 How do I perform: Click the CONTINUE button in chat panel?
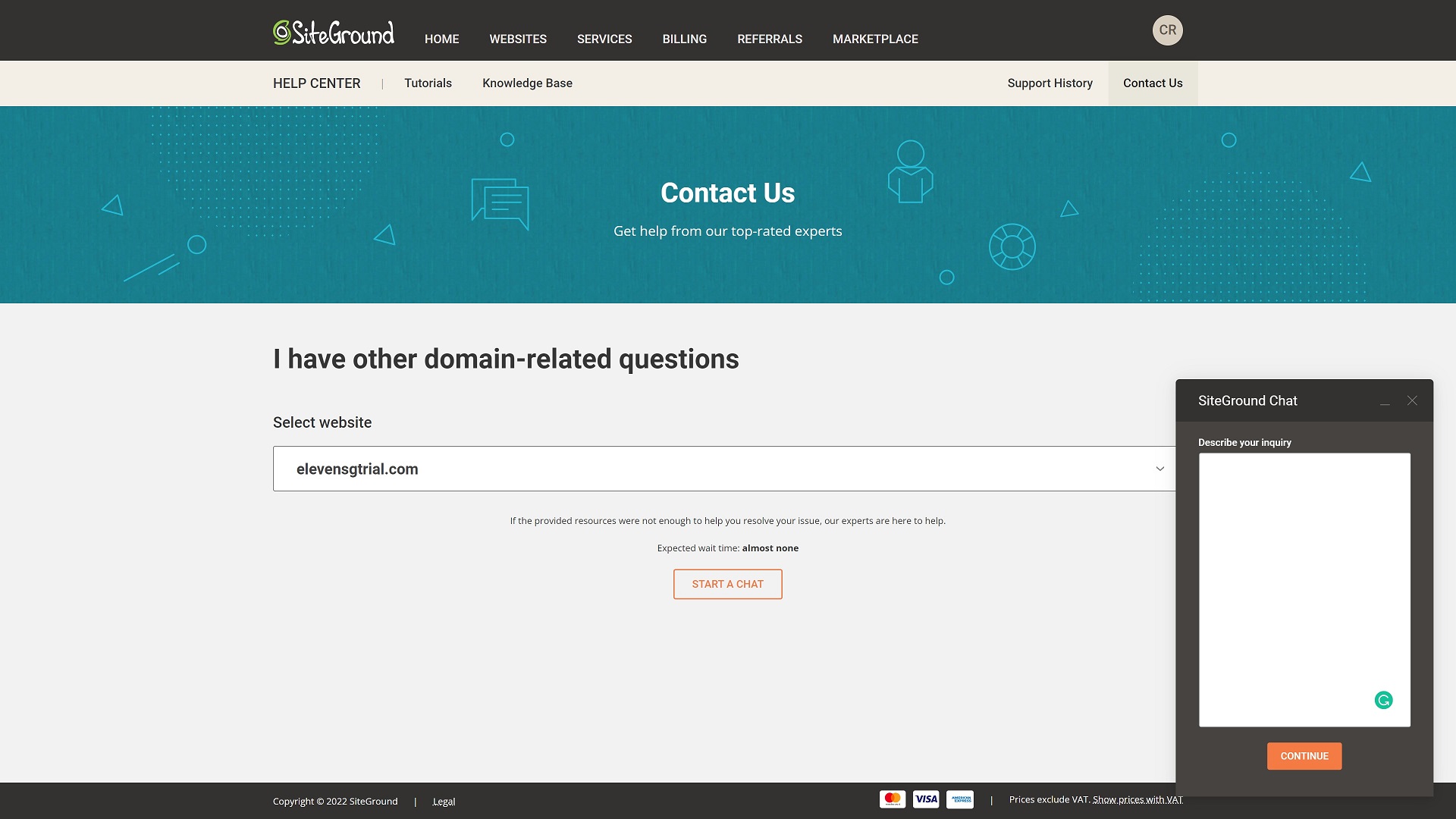point(1305,756)
